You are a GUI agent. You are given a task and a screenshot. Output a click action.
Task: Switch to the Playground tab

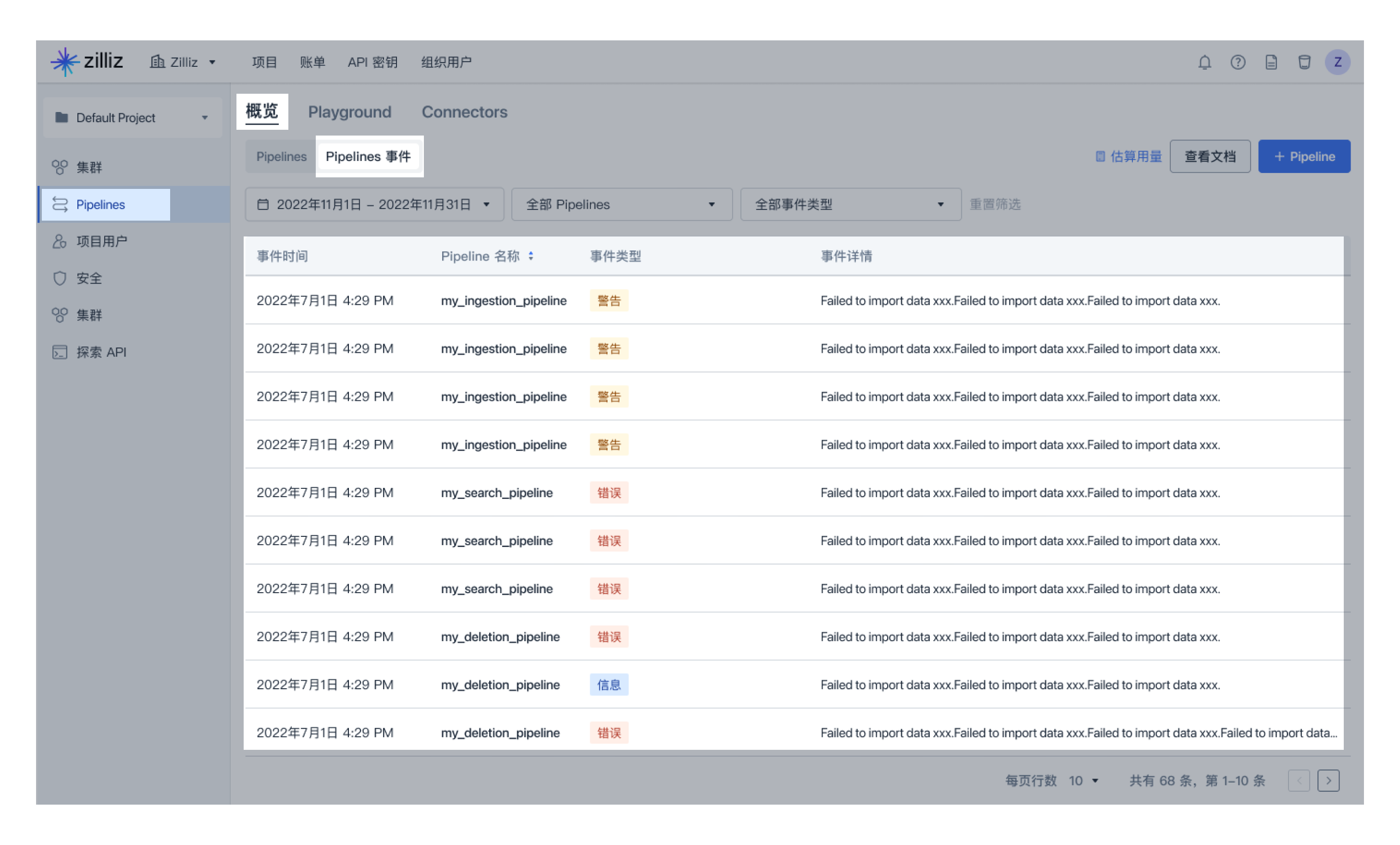349,112
